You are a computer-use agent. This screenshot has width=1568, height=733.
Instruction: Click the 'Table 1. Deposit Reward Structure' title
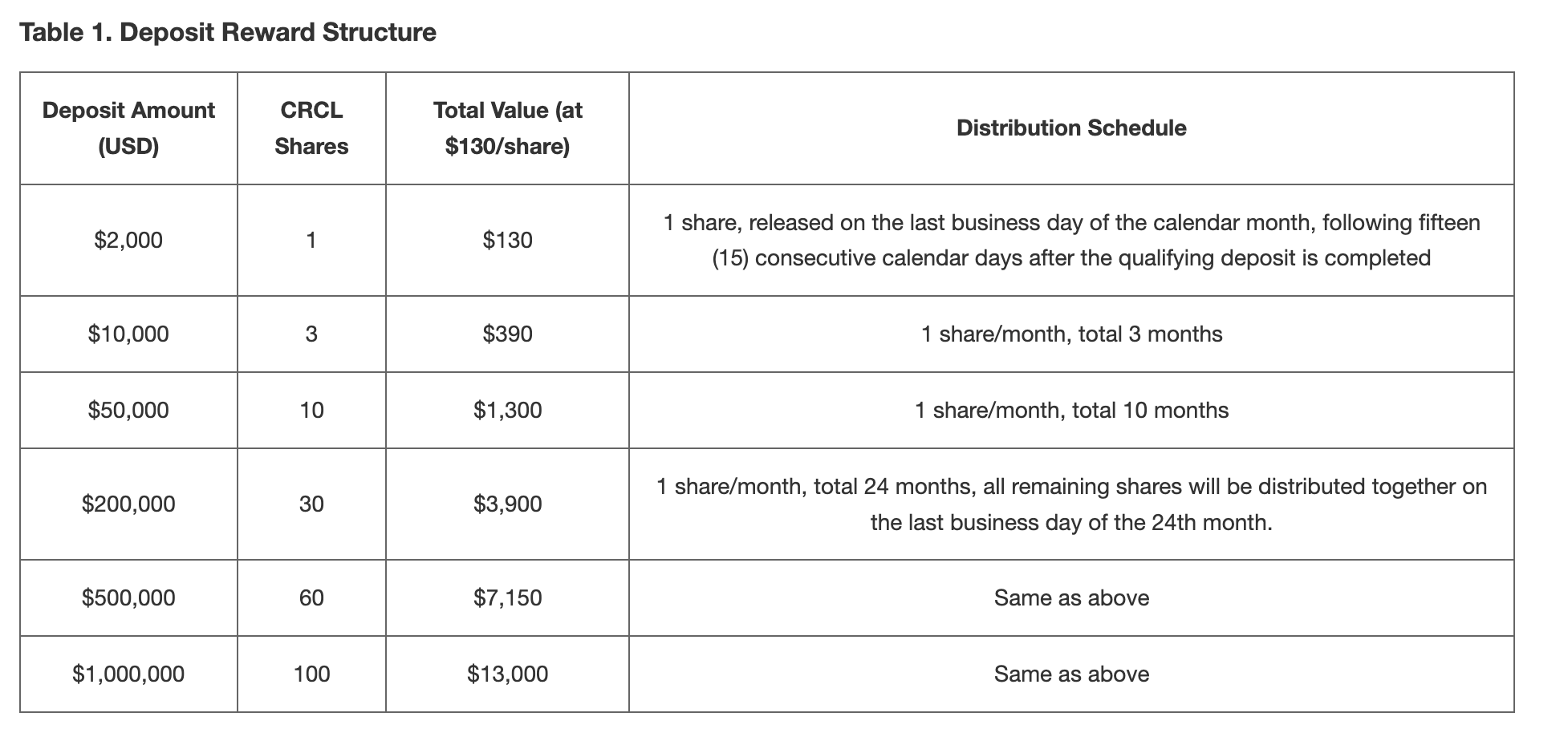coord(228,33)
